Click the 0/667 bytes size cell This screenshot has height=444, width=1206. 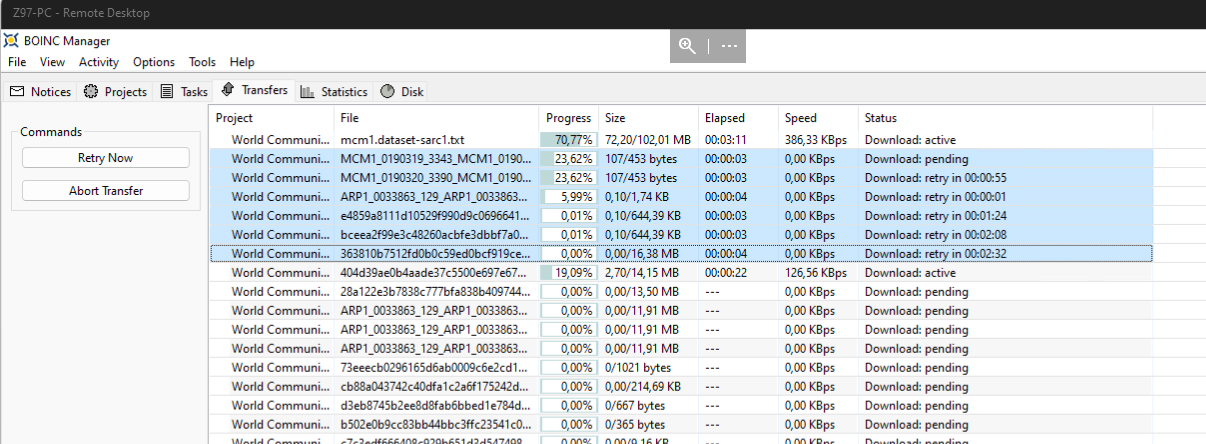click(635, 405)
